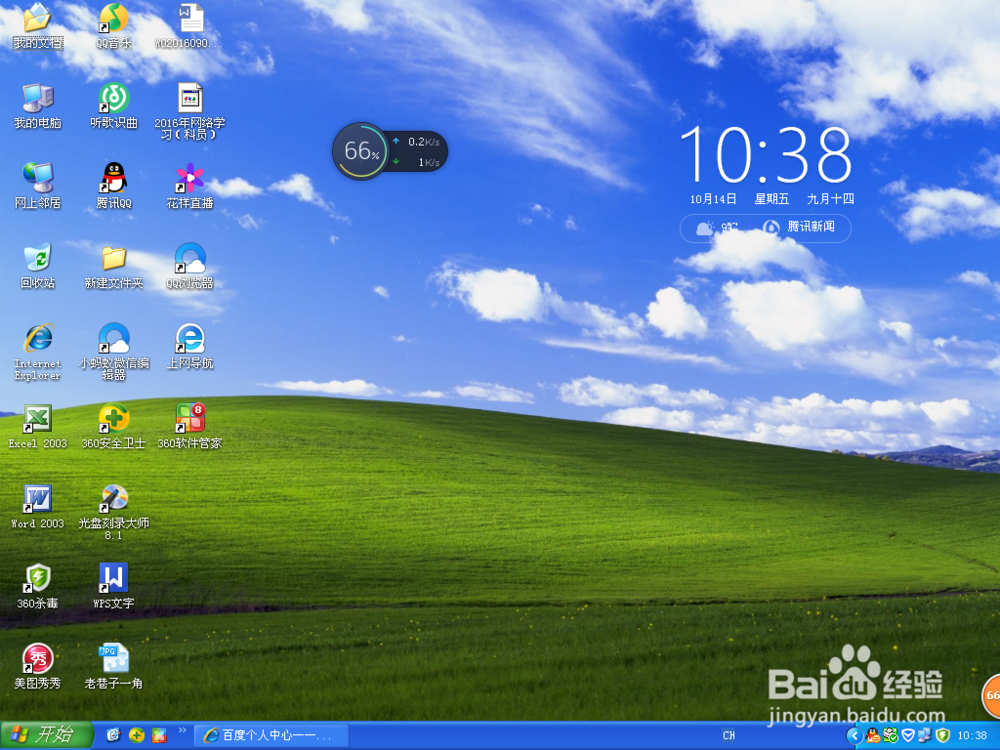Screen dimensions: 1000x750
Task: Open the 上网导航 shortcut
Action: 189,346
